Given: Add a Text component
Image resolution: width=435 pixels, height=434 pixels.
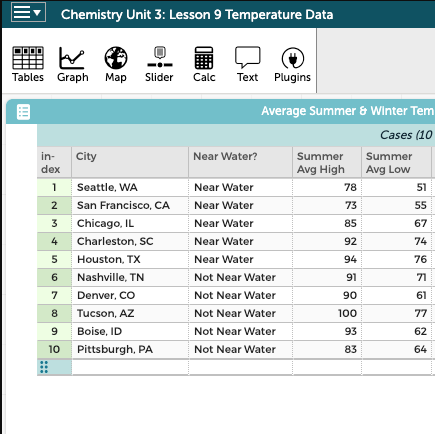Looking at the screenshot, I should click(x=247, y=64).
